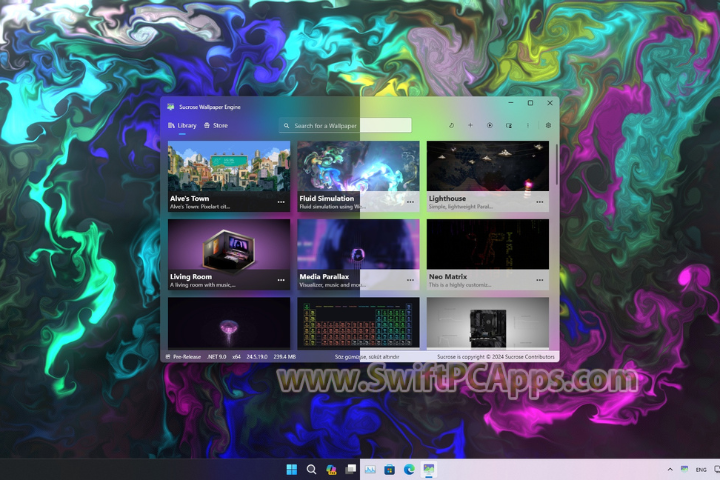Open the more options dots on Living Room
Image resolution: width=720 pixels, height=480 pixels.
[281, 280]
